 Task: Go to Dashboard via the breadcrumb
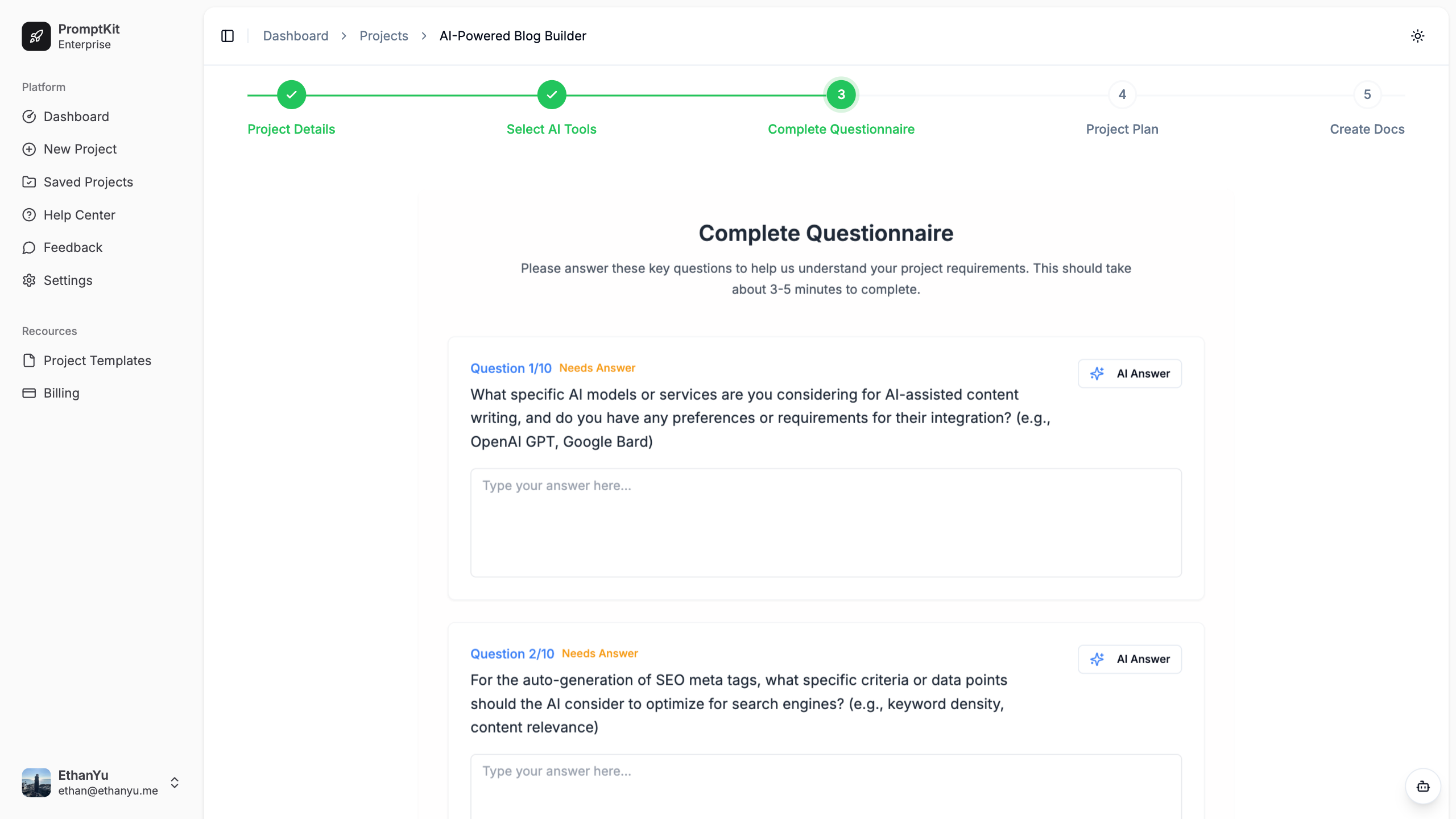(x=296, y=36)
